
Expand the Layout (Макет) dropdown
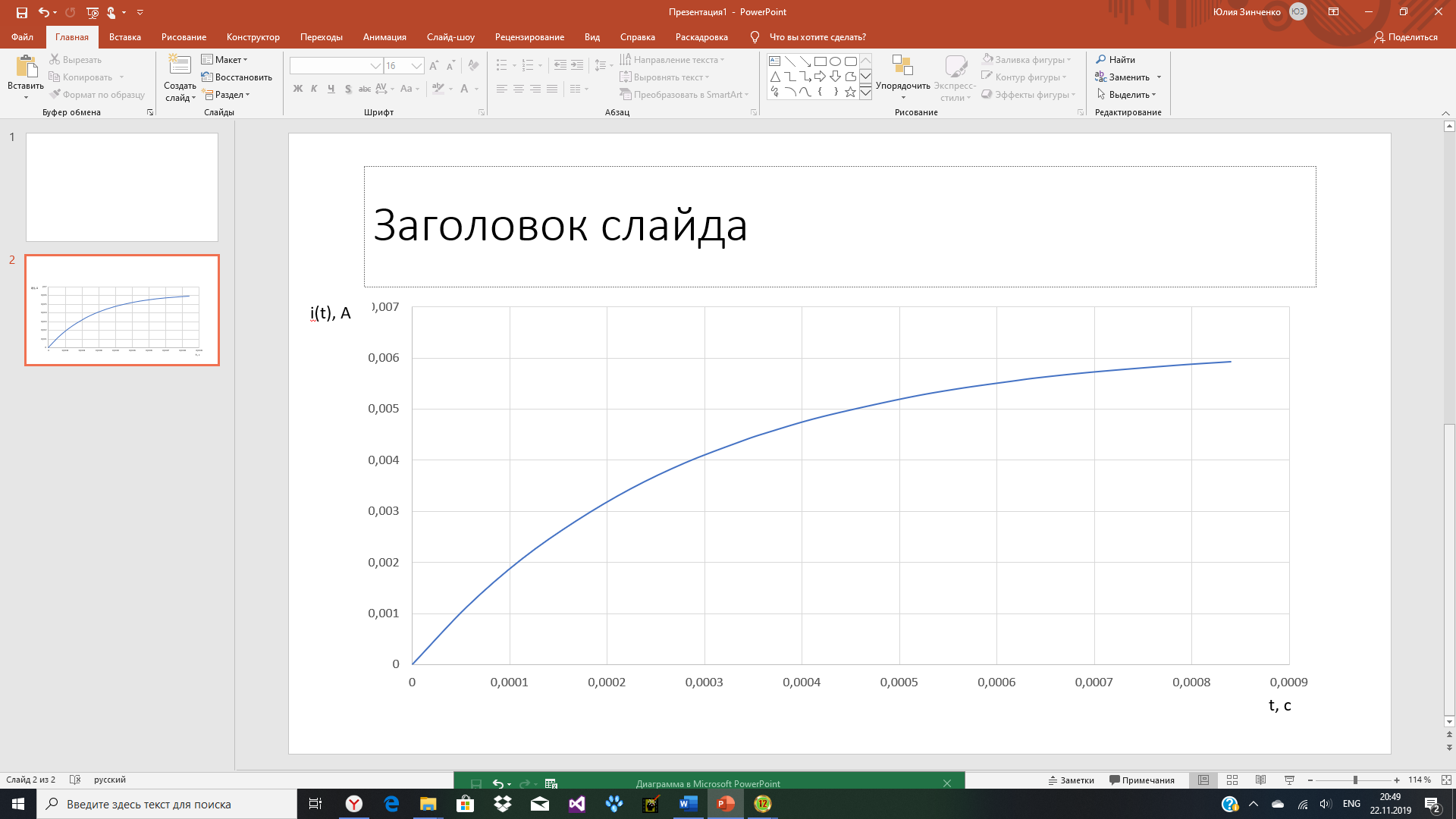pos(225,59)
